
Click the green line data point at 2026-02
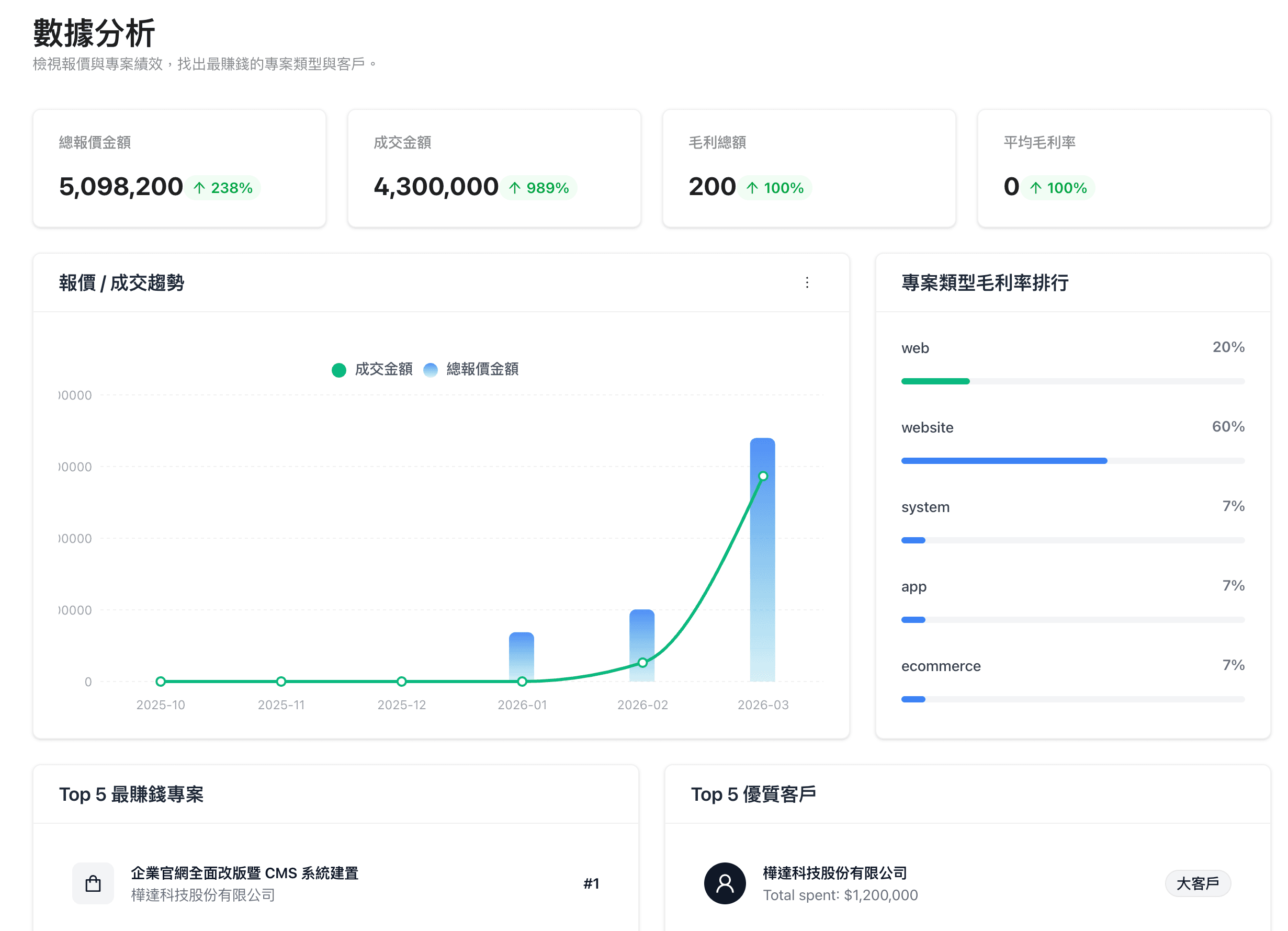pos(642,662)
